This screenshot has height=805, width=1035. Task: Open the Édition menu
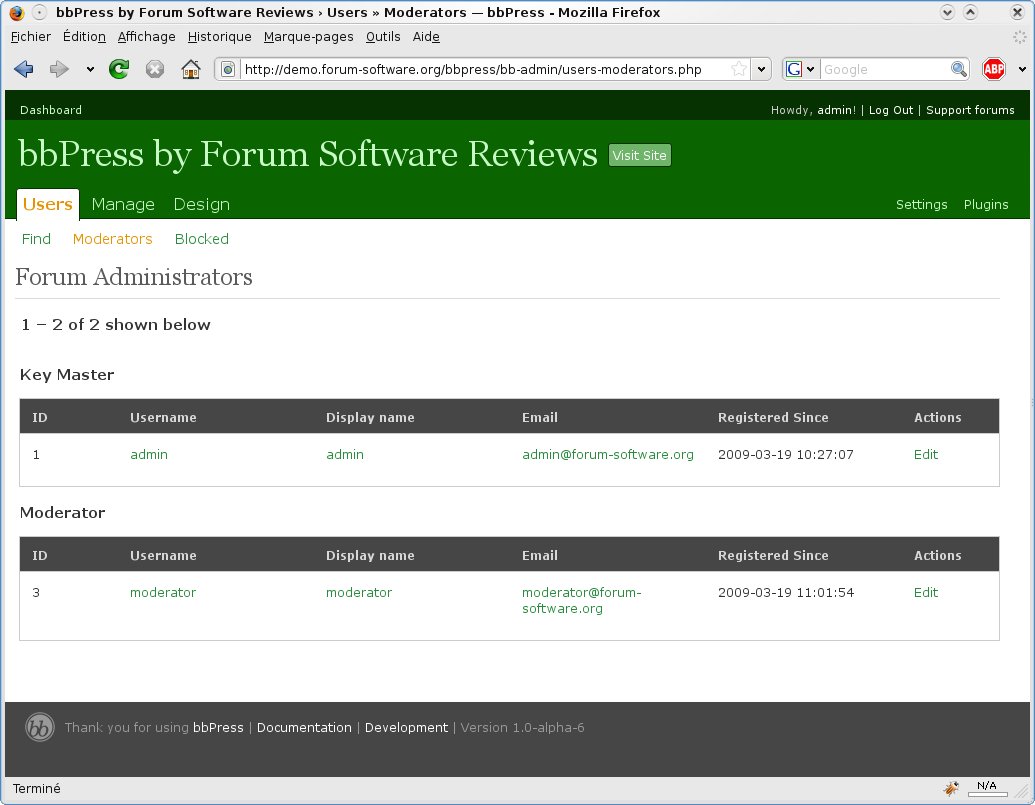click(84, 37)
